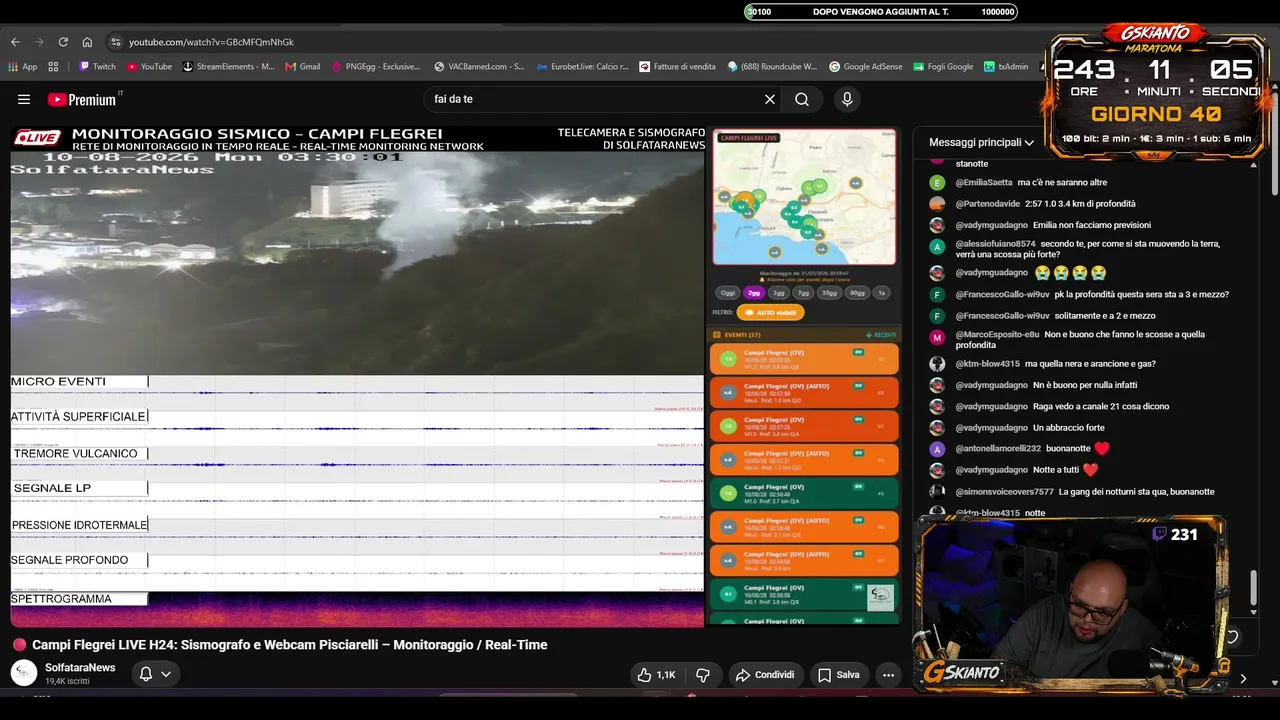This screenshot has width=1280, height=720.
Task: Open the VACBanned.com bookmark
Action: (x=479, y=67)
